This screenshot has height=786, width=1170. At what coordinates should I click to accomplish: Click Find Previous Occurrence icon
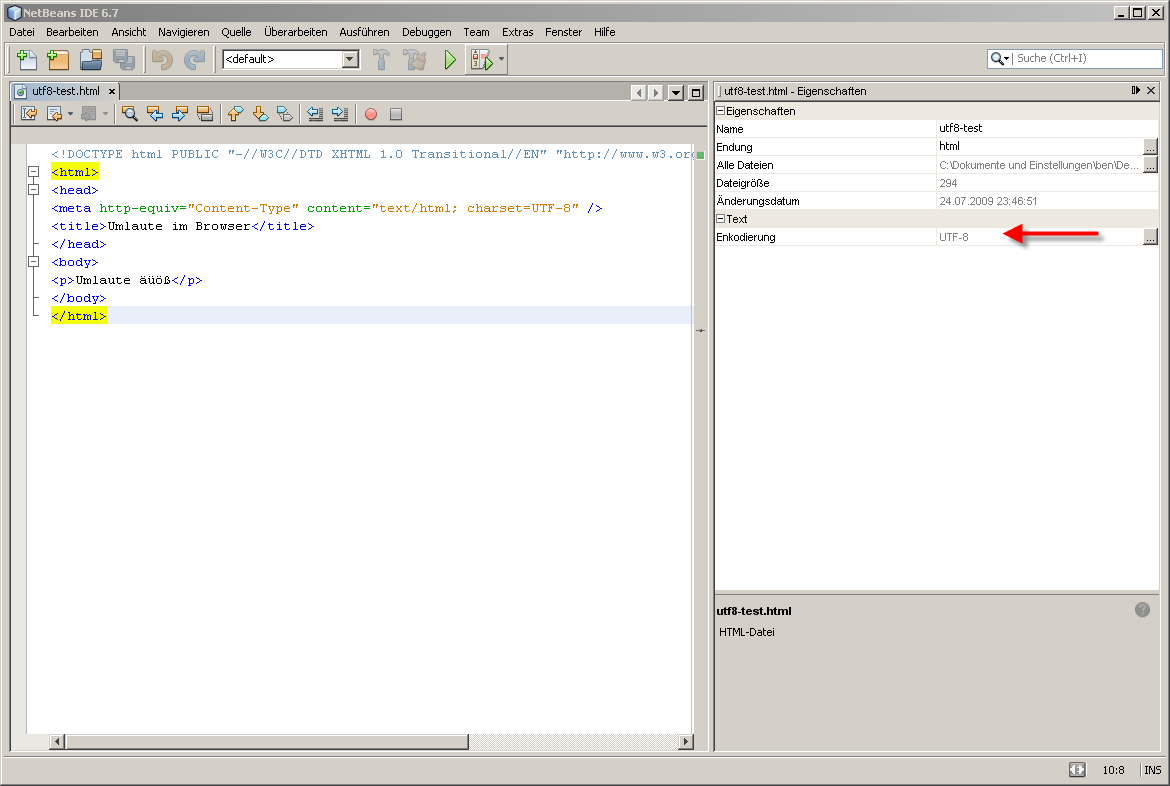coord(154,113)
